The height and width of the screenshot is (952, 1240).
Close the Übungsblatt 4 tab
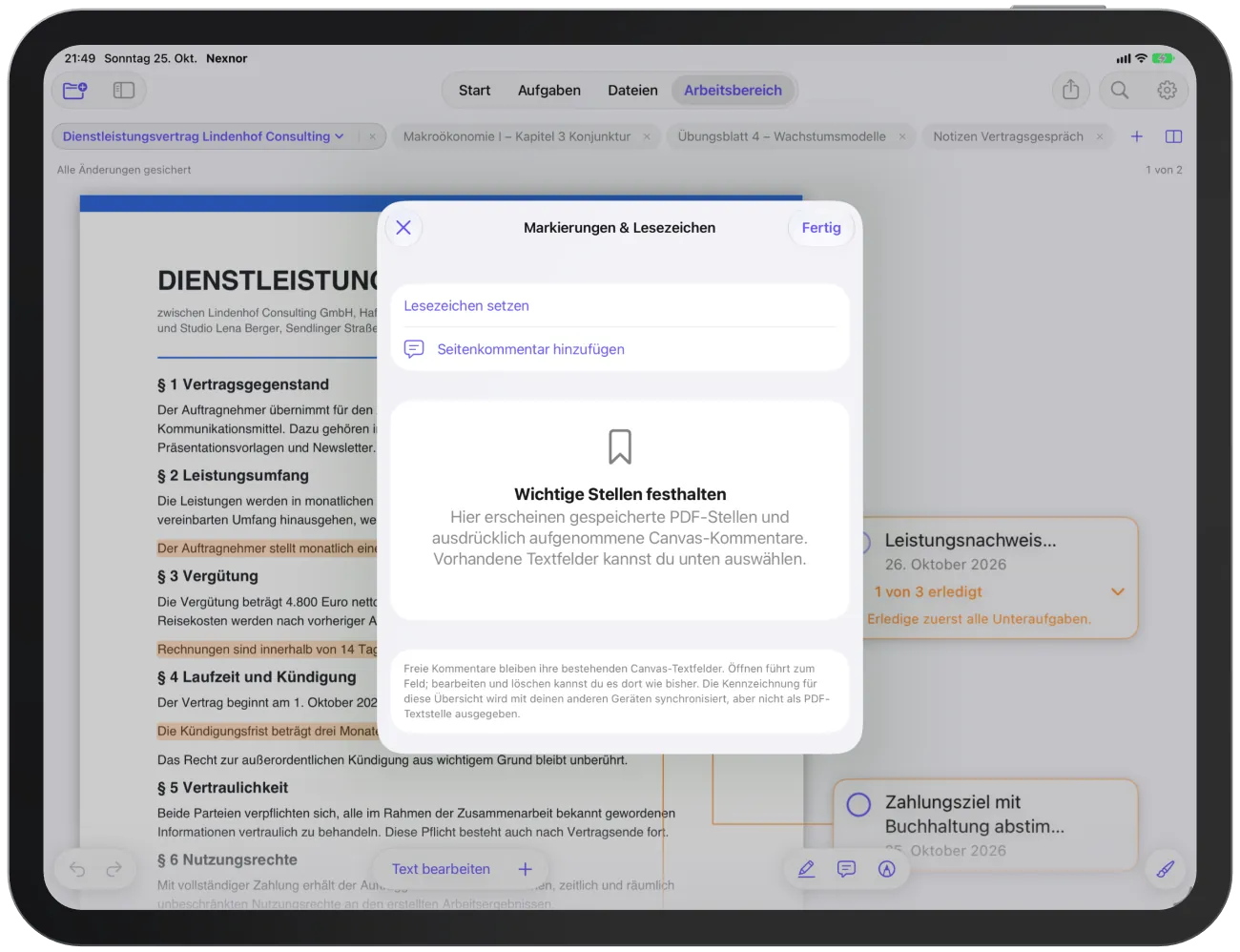902,137
